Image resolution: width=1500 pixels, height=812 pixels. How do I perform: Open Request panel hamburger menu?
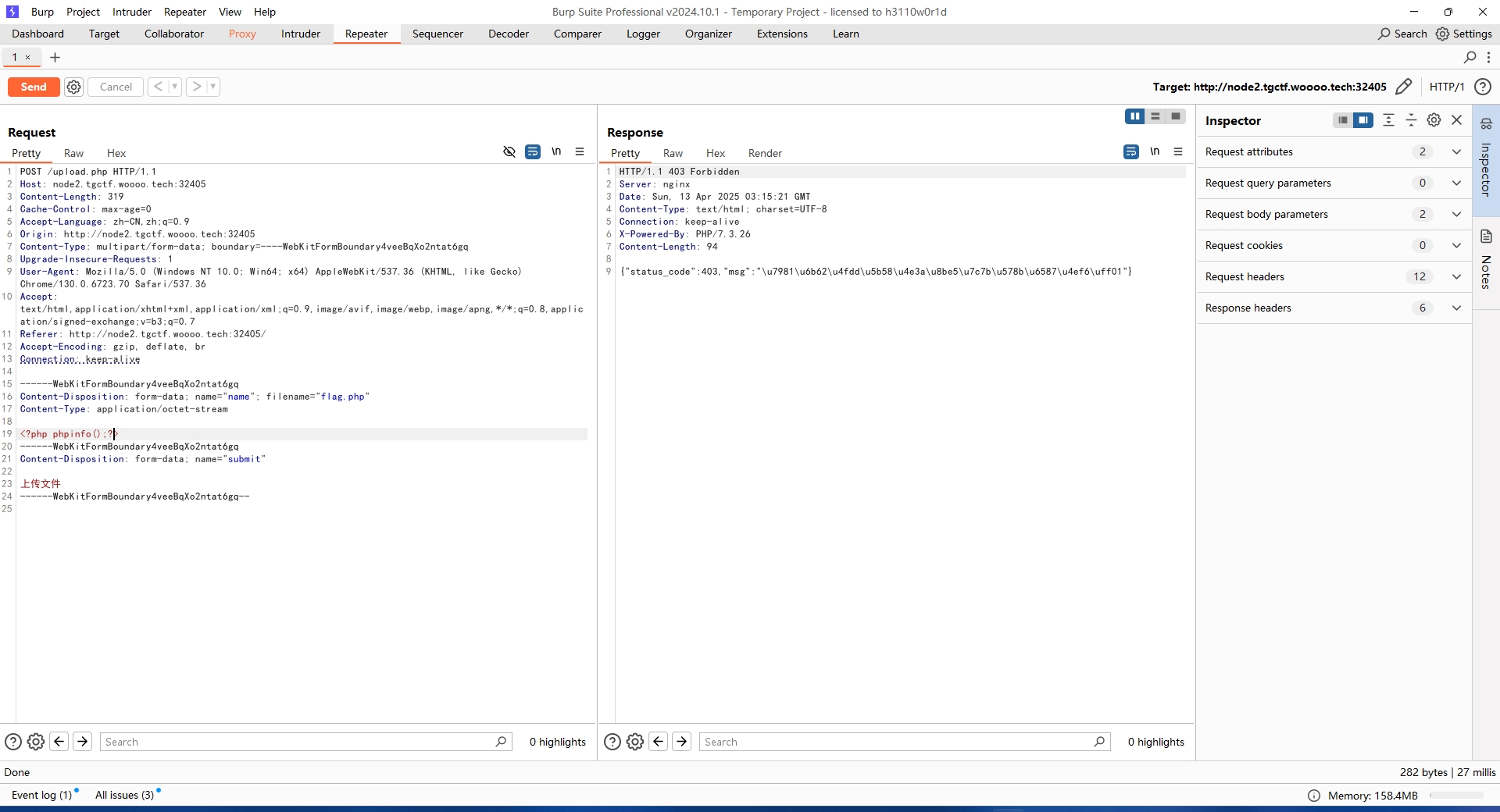tap(580, 151)
